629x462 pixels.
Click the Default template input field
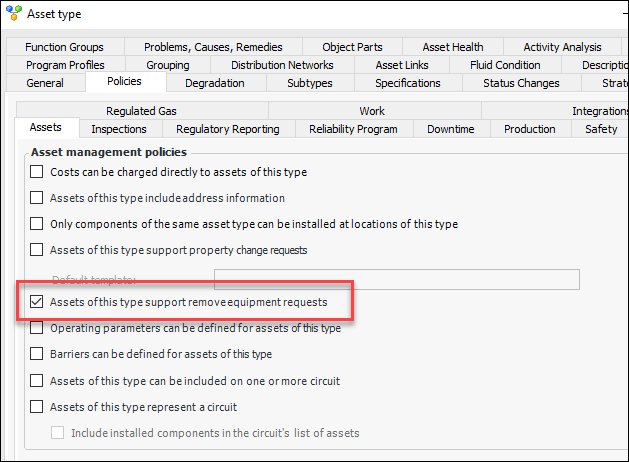(x=396, y=279)
